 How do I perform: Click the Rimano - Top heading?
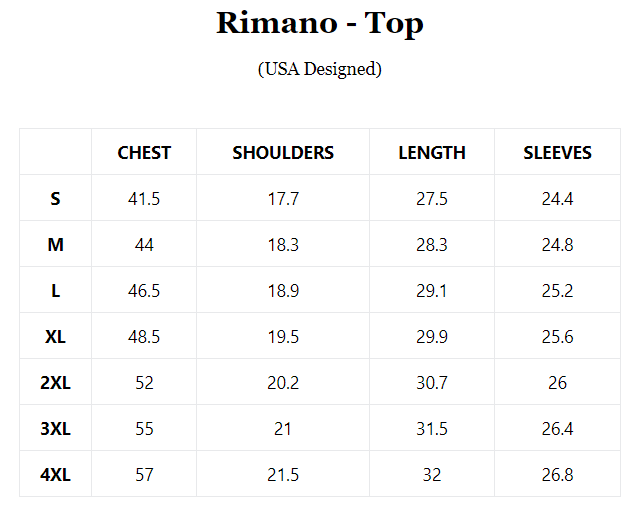320,24
